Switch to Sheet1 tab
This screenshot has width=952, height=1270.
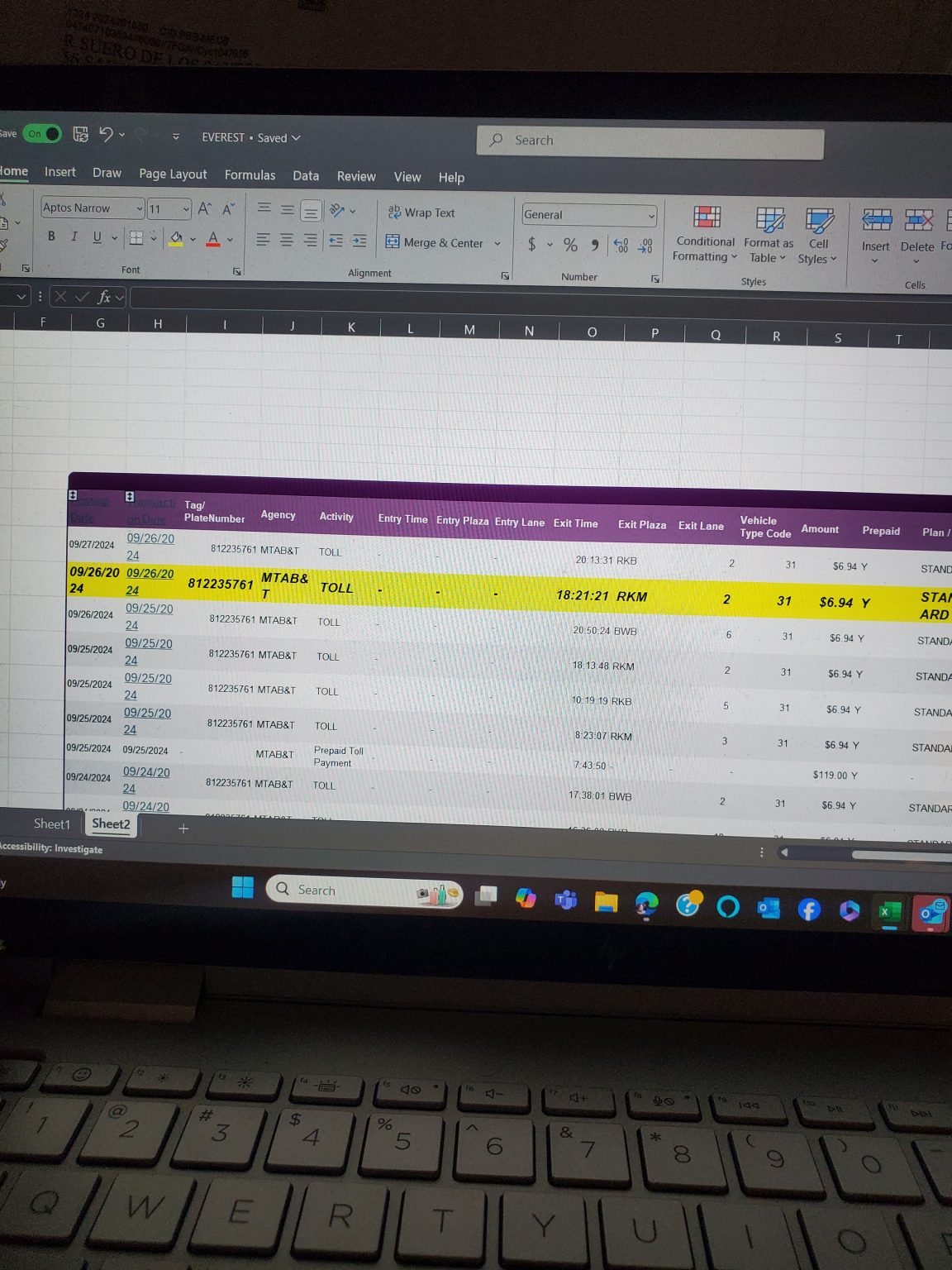pos(52,824)
